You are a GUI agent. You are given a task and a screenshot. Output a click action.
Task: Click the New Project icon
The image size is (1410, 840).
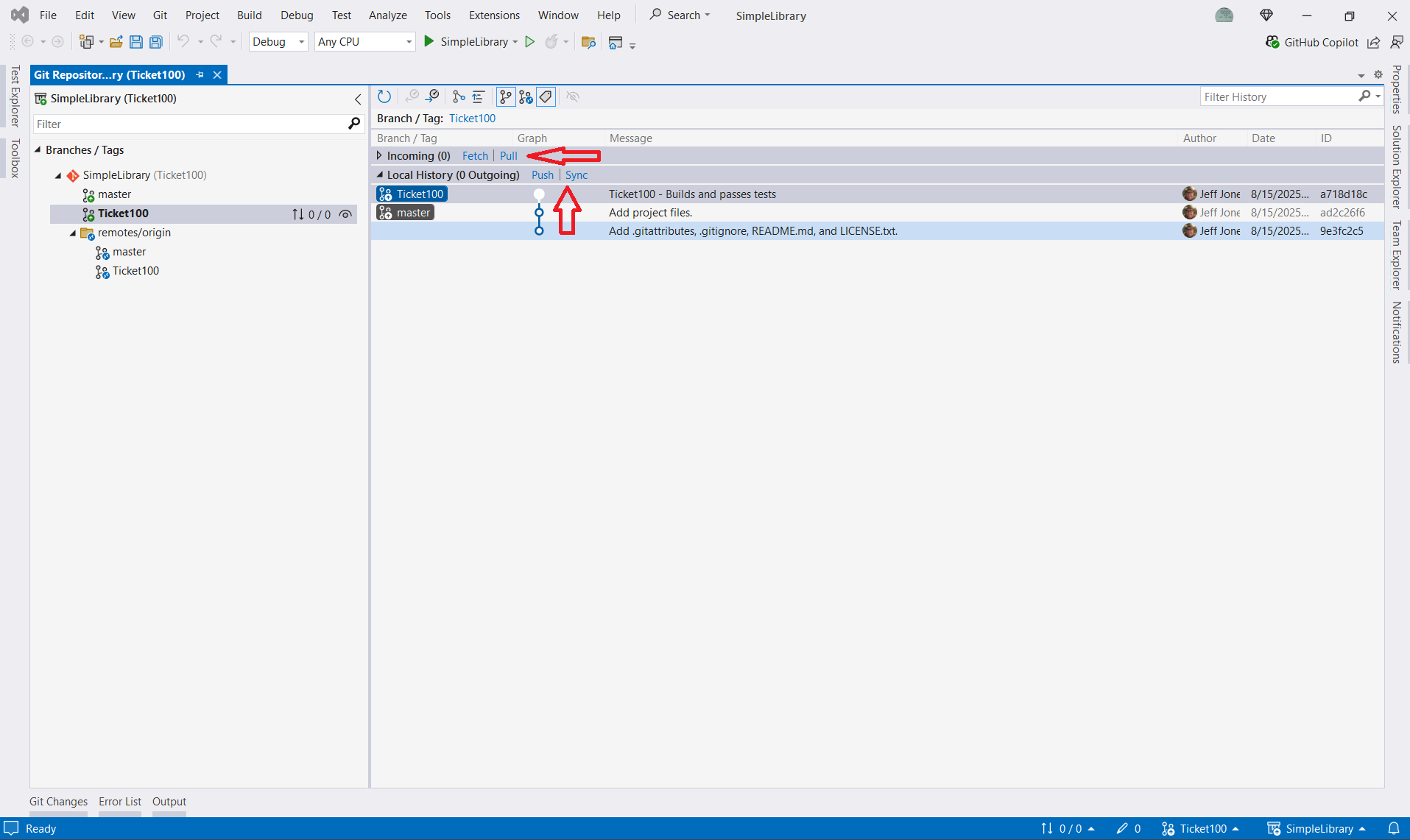click(86, 42)
